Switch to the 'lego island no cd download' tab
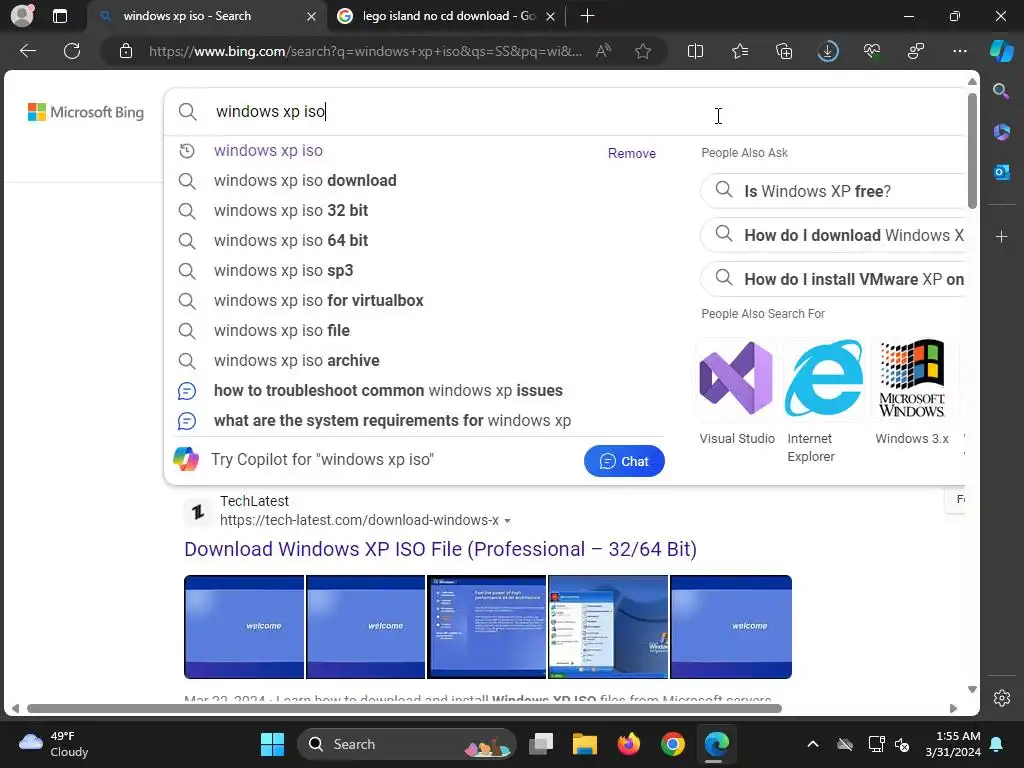The image size is (1024, 768). click(448, 16)
